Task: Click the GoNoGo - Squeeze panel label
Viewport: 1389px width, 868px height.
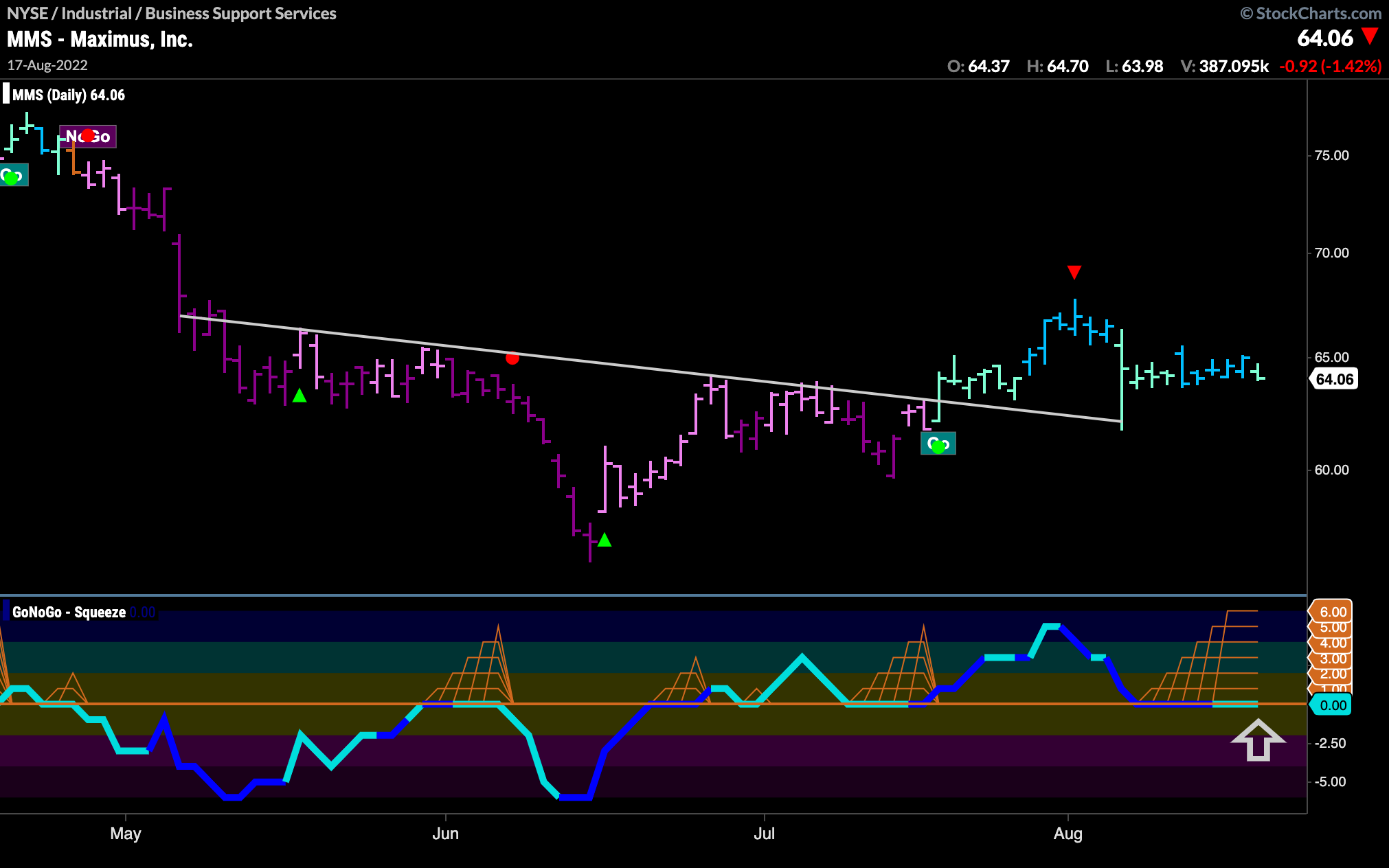Action: (69, 612)
